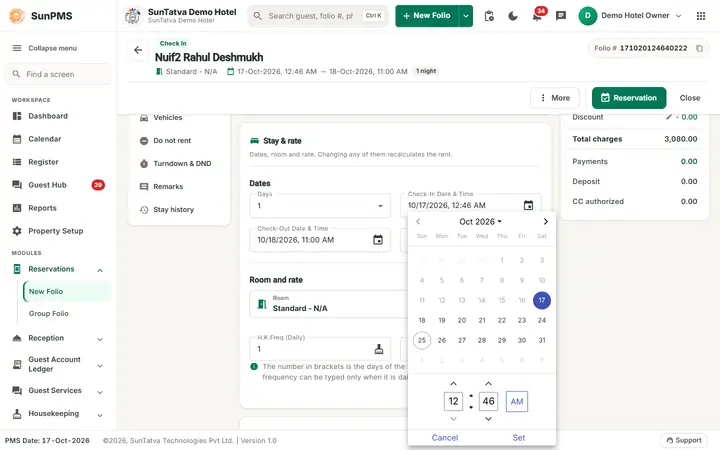Expand the Housekeeping module
The width and height of the screenshot is (720, 450).
pyautogui.click(x=100, y=415)
